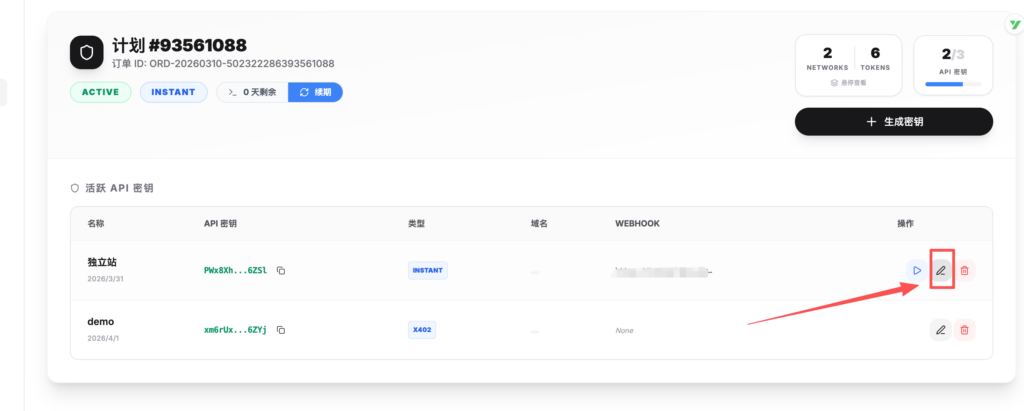Select the 独立站 key name
The image size is (1024, 411).
click(102, 262)
